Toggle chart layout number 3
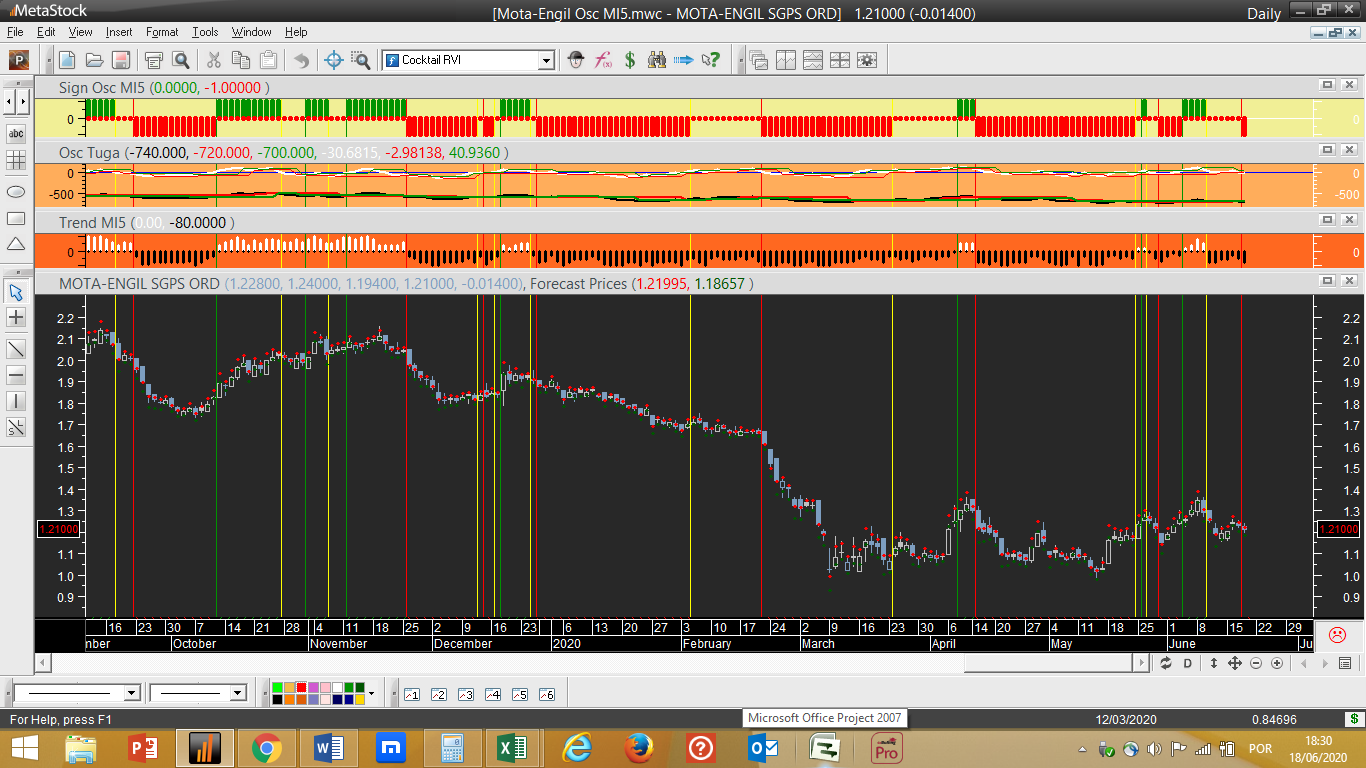Image resolution: width=1366 pixels, height=768 pixels. click(x=465, y=694)
